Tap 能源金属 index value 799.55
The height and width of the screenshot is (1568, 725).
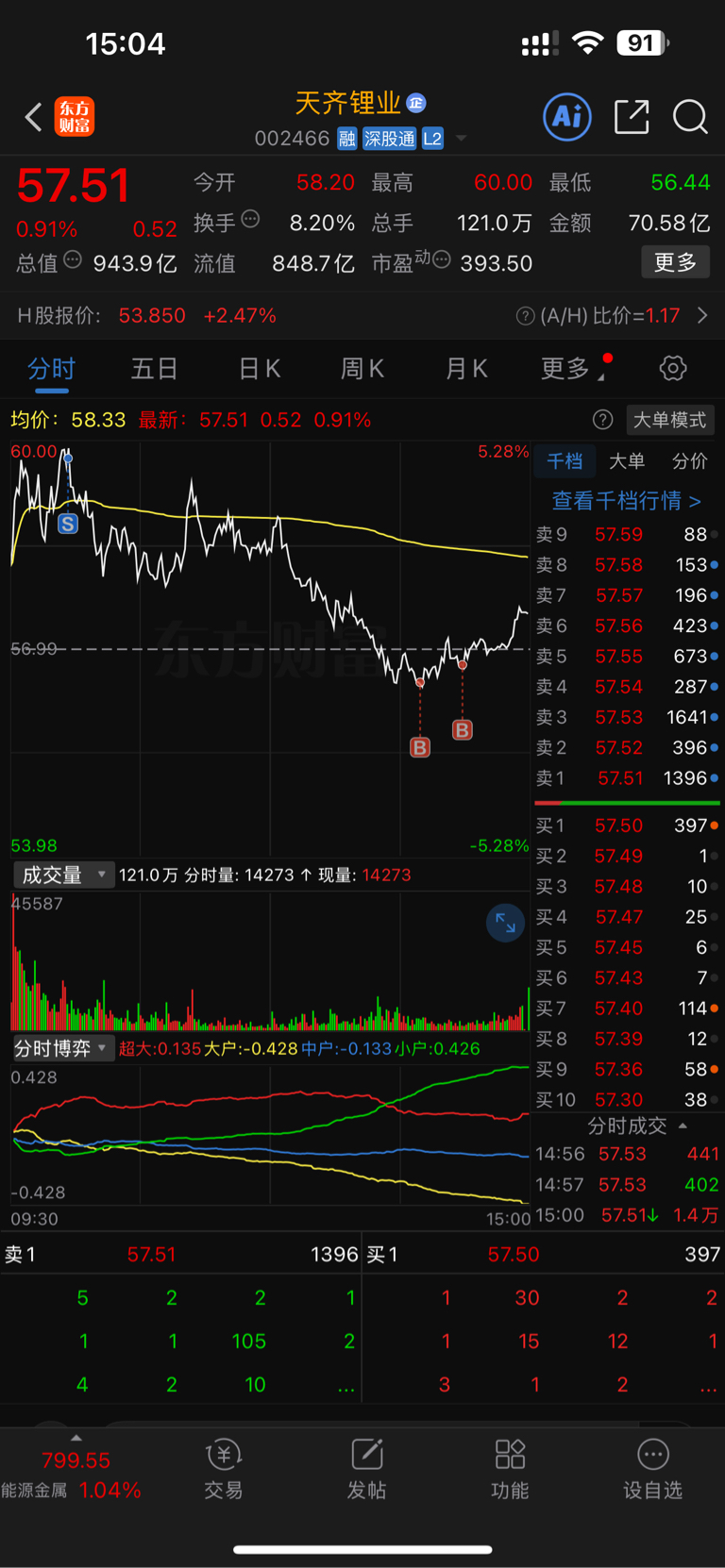coord(76,1460)
